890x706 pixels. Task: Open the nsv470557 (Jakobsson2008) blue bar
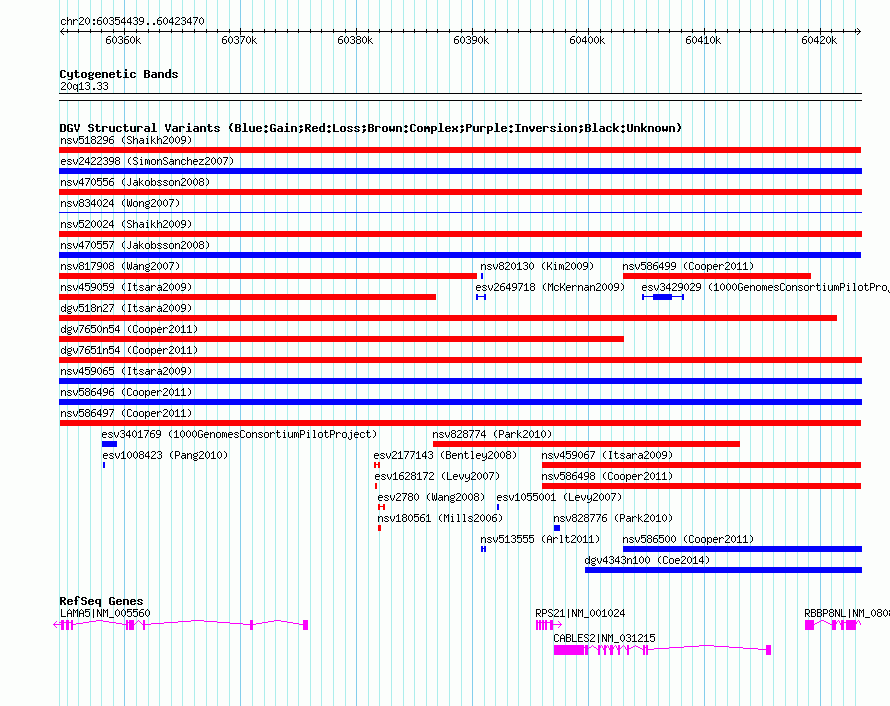[x=460, y=255]
